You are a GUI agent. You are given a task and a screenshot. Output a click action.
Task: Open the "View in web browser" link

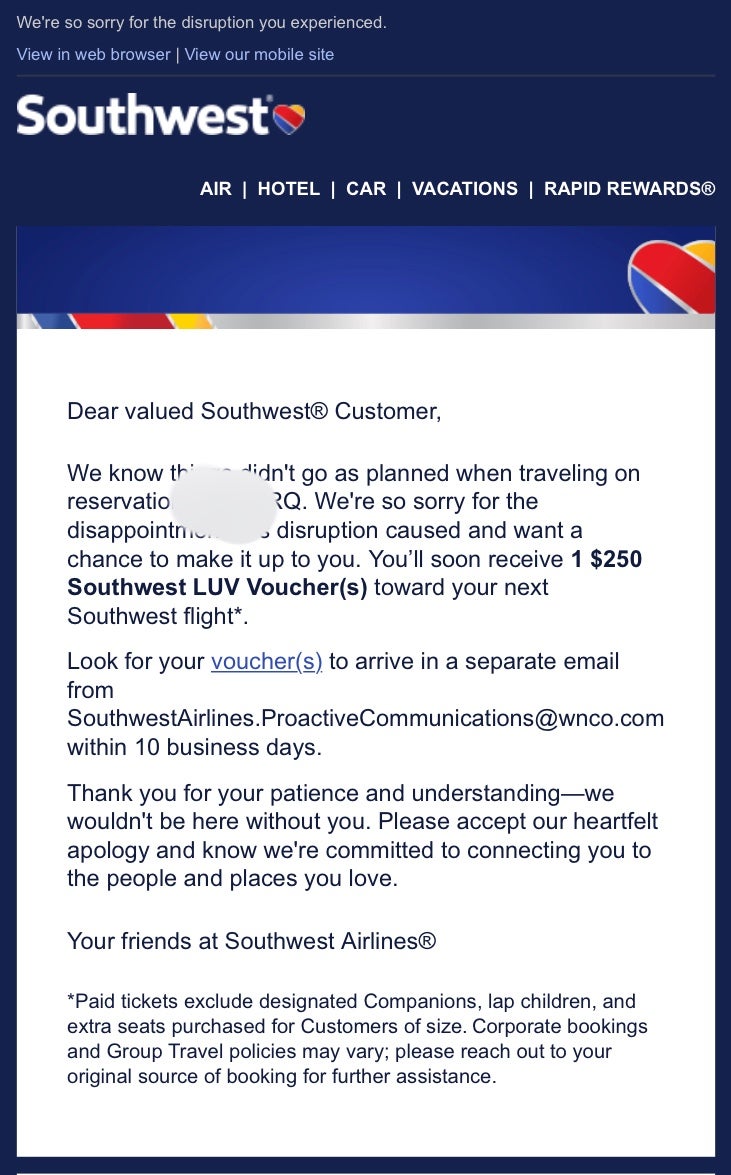coord(93,54)
